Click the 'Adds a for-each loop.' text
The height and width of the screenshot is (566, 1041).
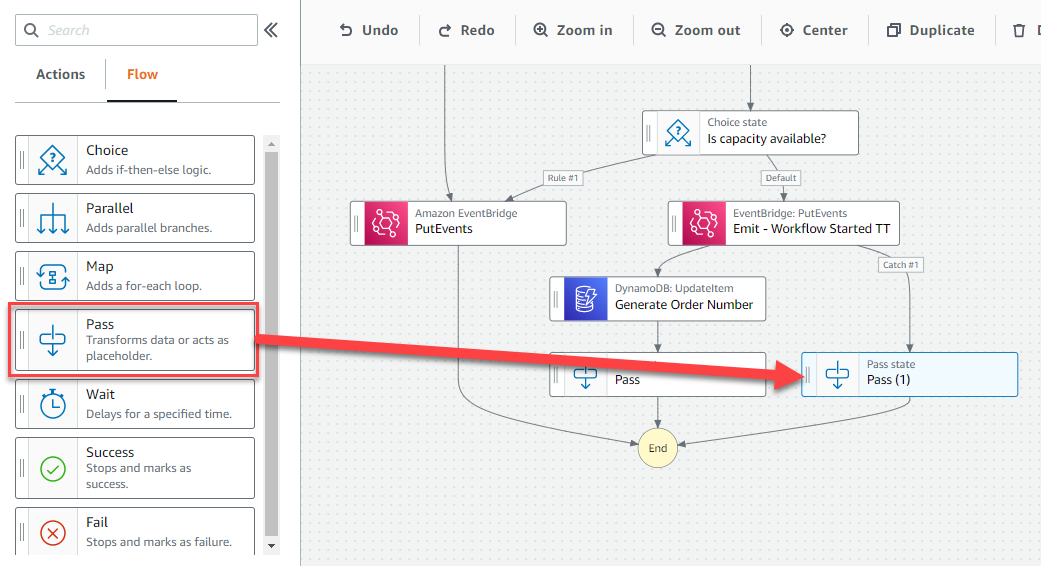coord(143,286)
